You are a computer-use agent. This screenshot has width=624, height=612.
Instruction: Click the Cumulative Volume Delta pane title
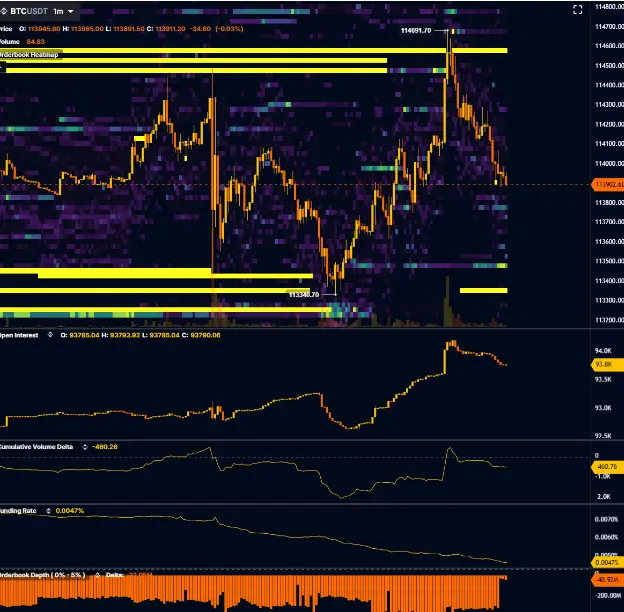[36, 447]
